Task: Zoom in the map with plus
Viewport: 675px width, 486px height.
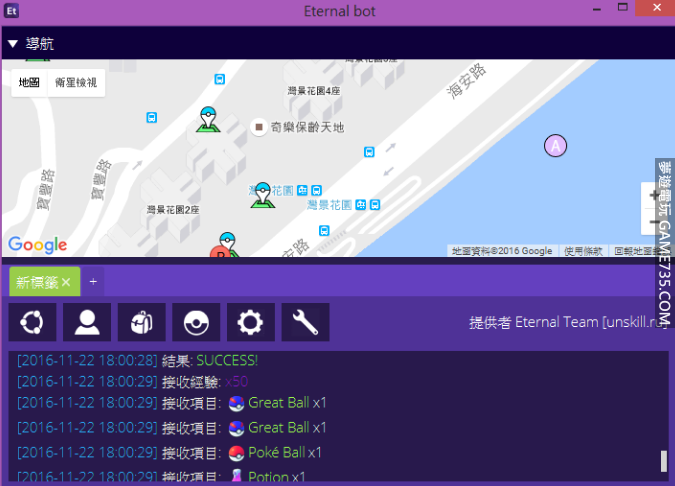Action: 653,195
